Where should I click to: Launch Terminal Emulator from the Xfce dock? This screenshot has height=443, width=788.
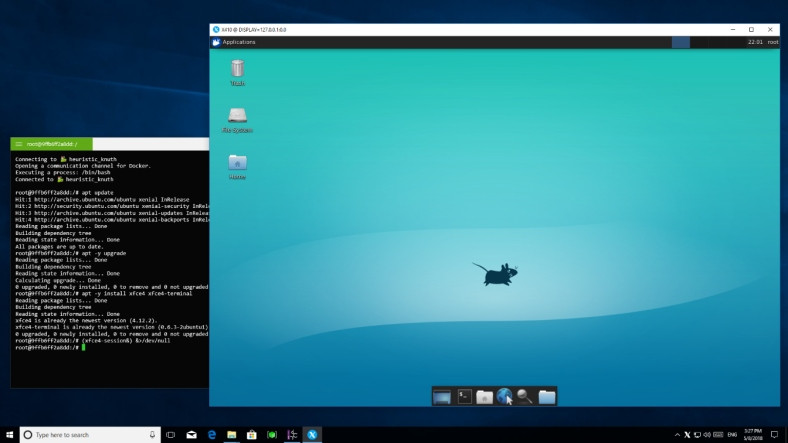click(x=464, y=397)
